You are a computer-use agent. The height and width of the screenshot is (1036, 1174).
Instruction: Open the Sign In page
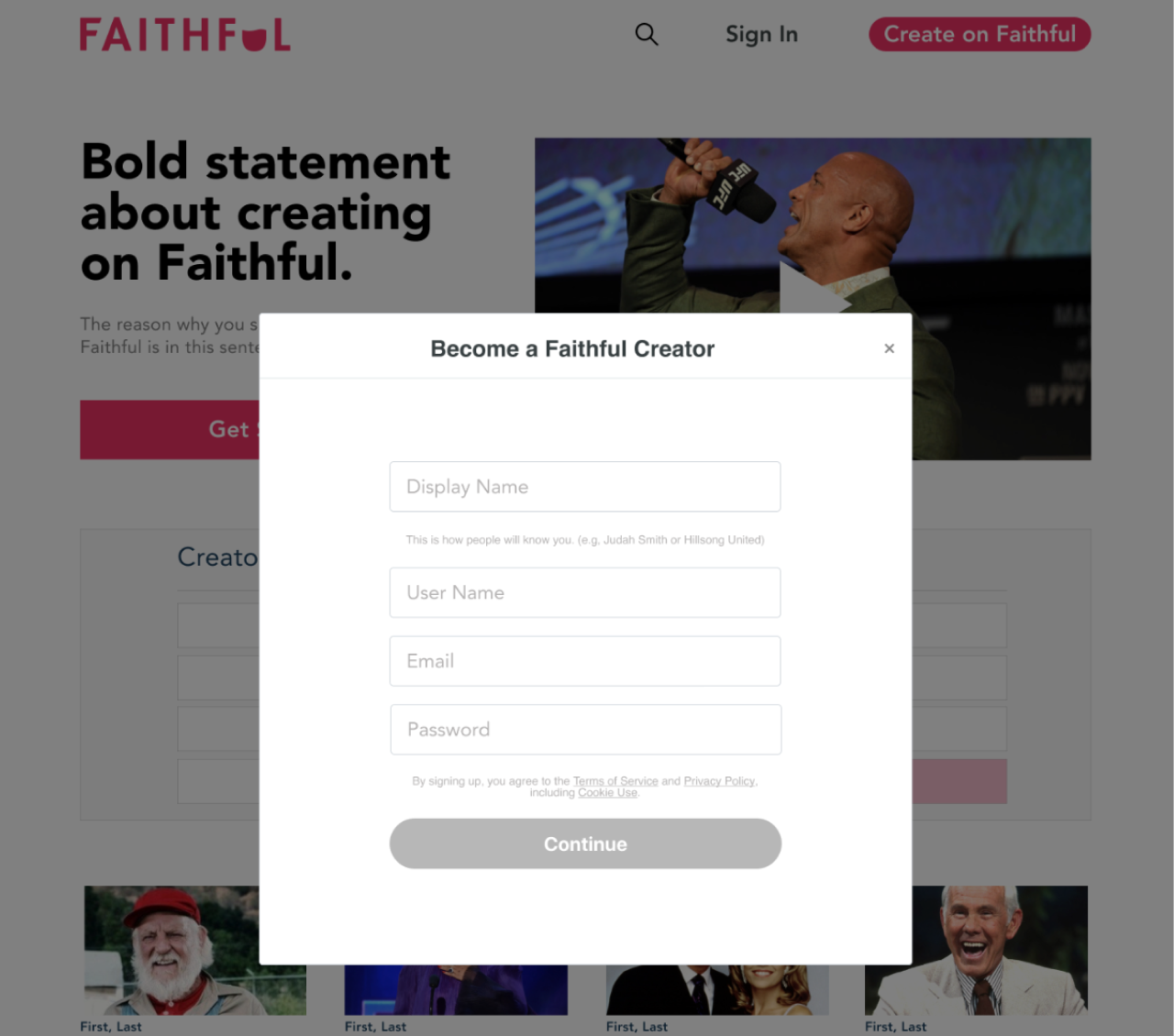pyautogui.click(x=761, y=35)
